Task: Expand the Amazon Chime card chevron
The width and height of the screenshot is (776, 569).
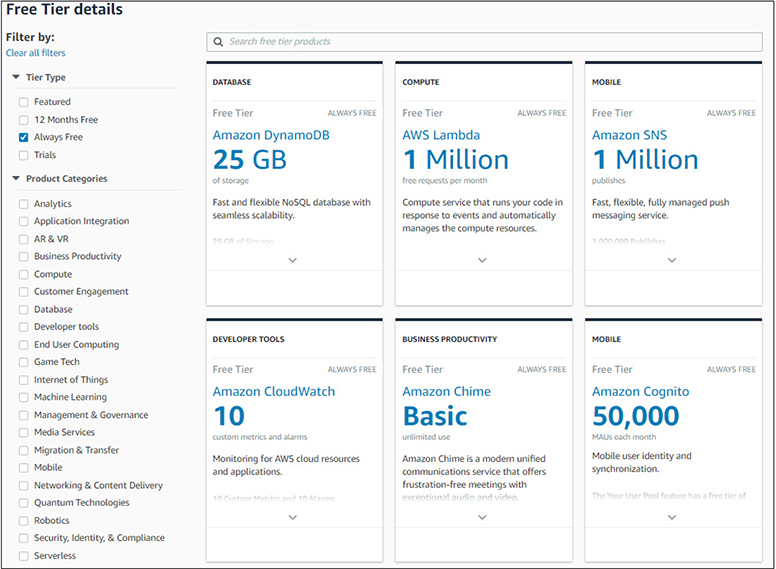Action: coord(482,517)
